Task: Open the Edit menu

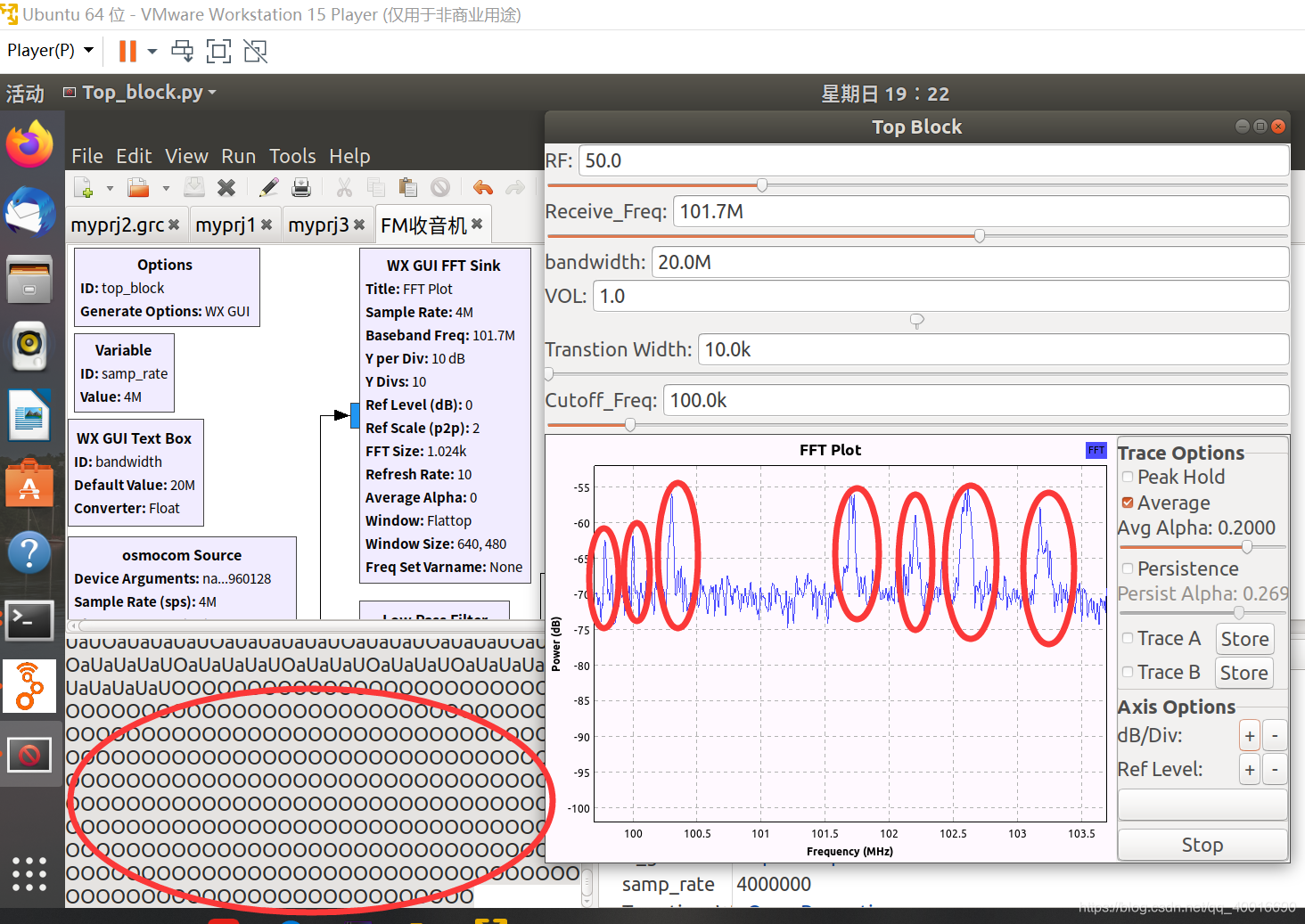Action: click(134, 156)
